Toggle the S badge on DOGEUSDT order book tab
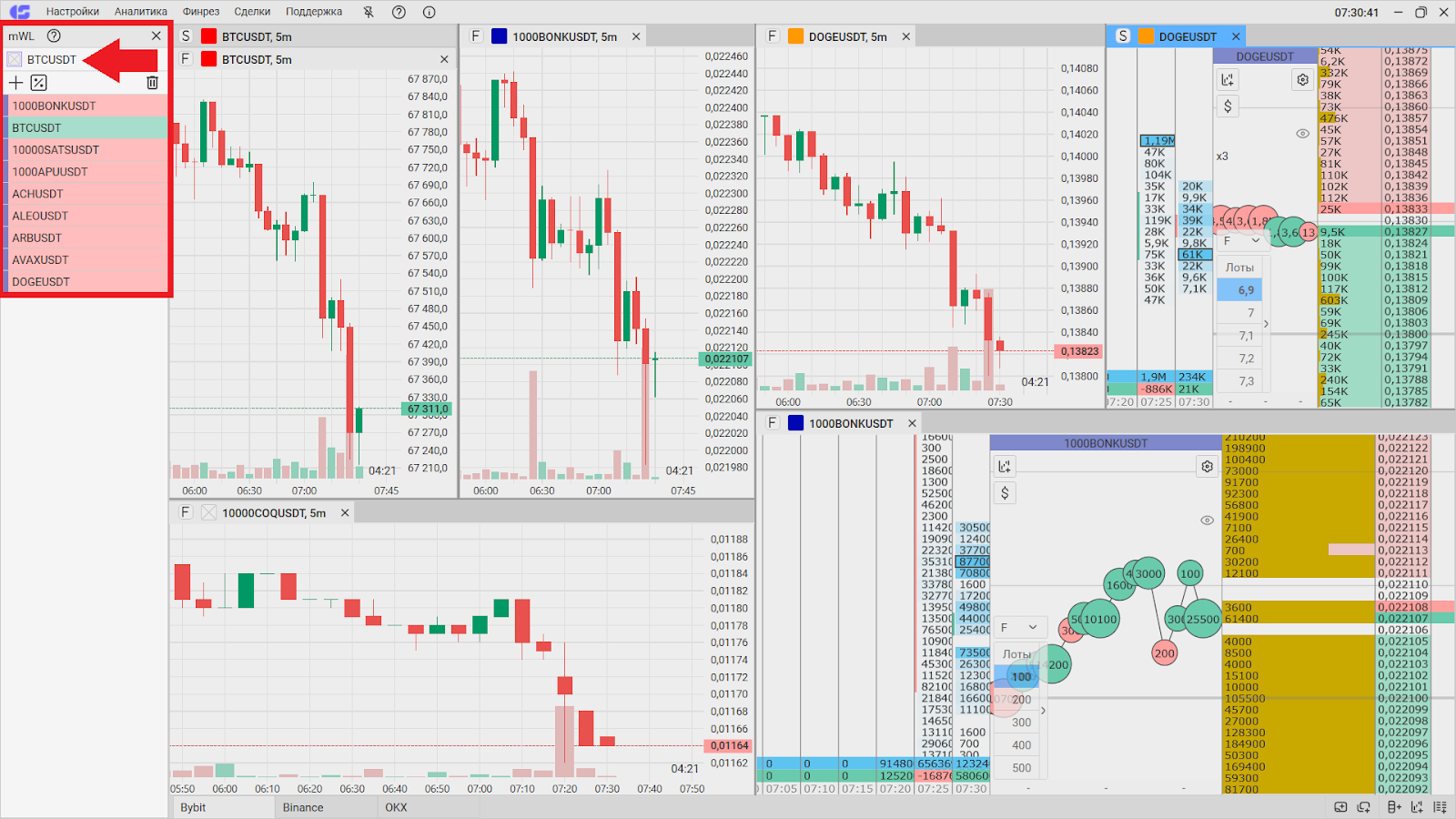 click(1123, 36)
